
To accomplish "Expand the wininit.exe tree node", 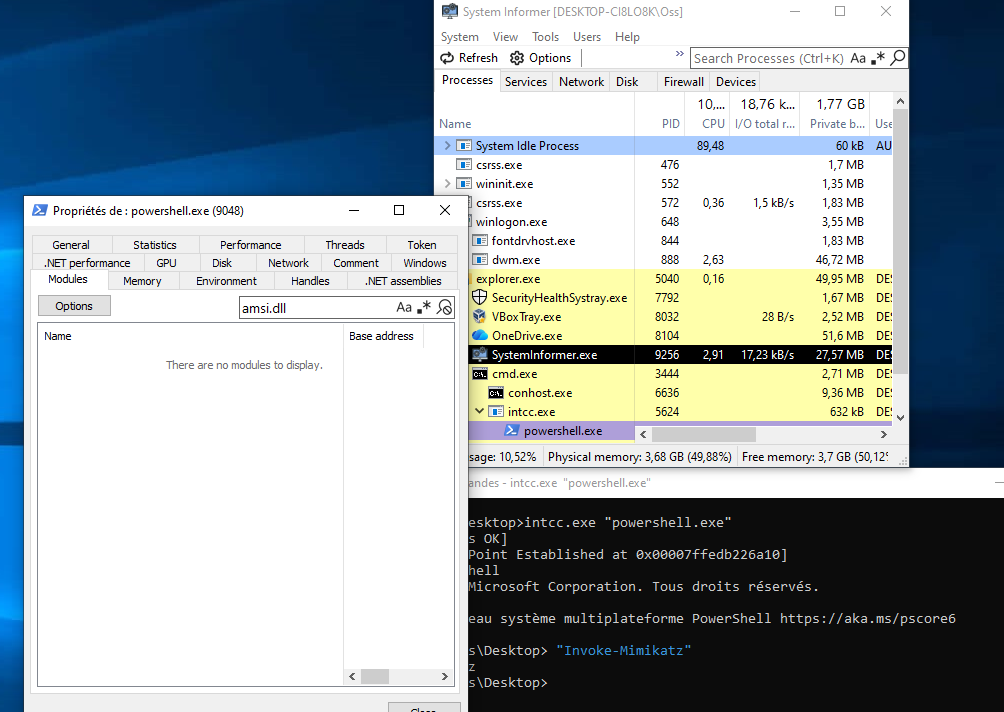I will point(447,184).
